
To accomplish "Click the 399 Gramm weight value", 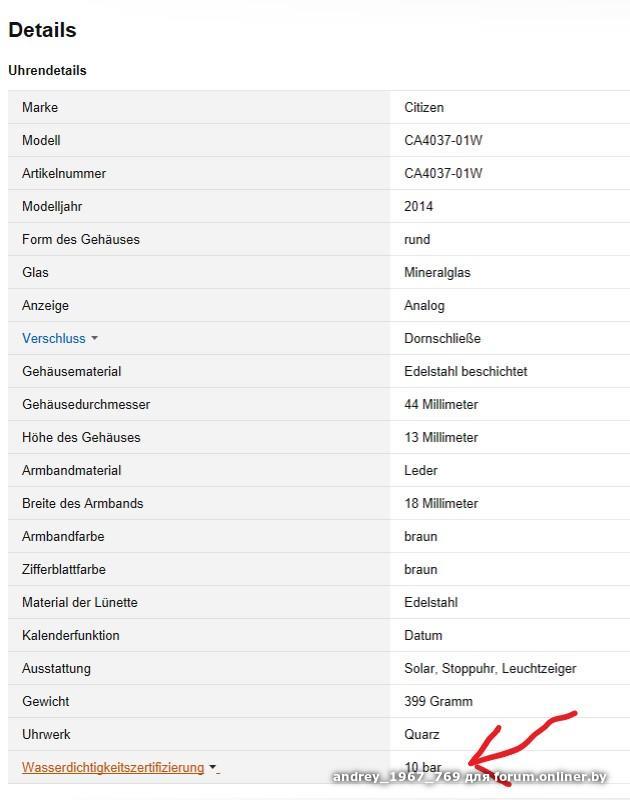I will 438,702.
